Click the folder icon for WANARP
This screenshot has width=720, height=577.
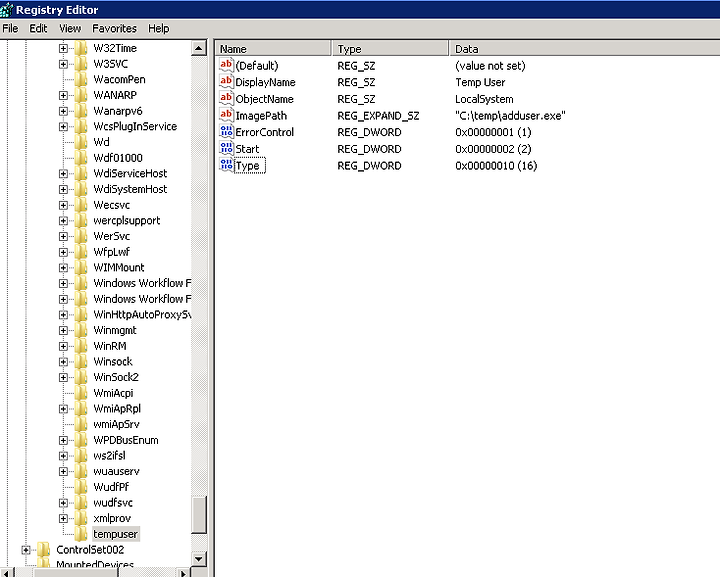click(81, 95)
